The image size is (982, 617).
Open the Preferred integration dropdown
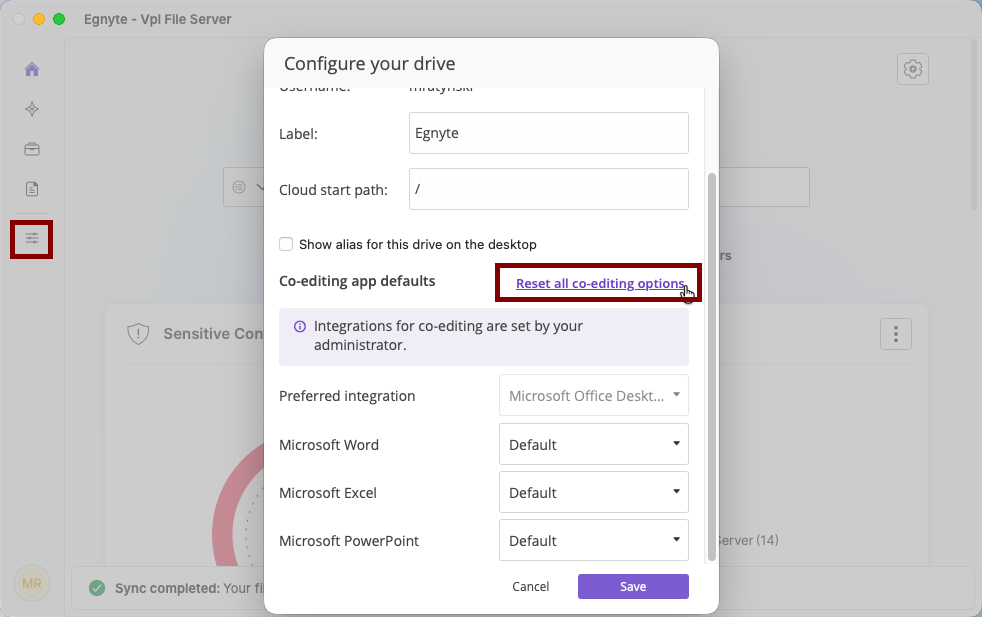click(594, 395)
